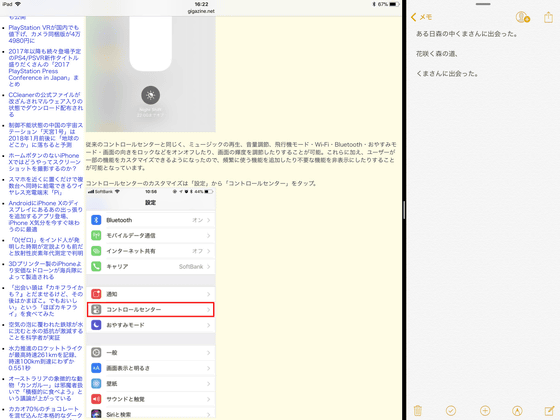Tap the split view divider handle
This screenshot has width=560, height=420.
pyautogui.click(x=404, y=210)
